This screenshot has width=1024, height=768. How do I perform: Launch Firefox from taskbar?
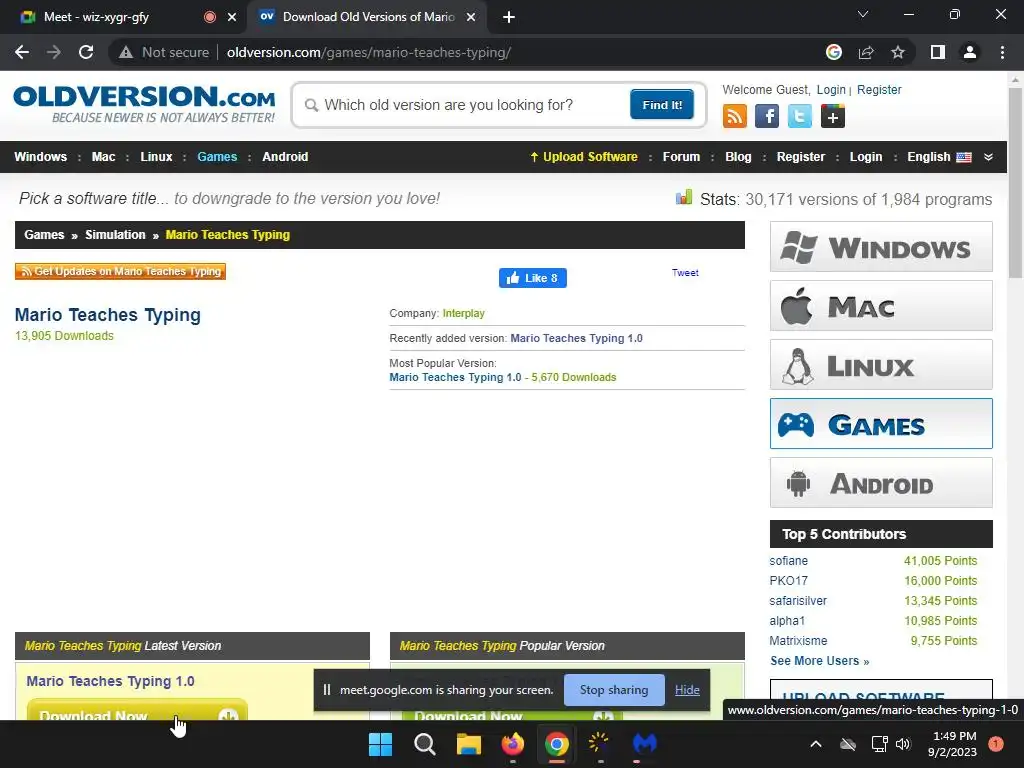[513, 744]
